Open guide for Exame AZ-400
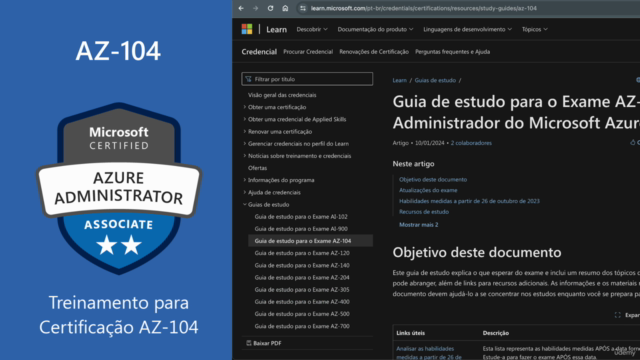 click(x=302, y=302)
